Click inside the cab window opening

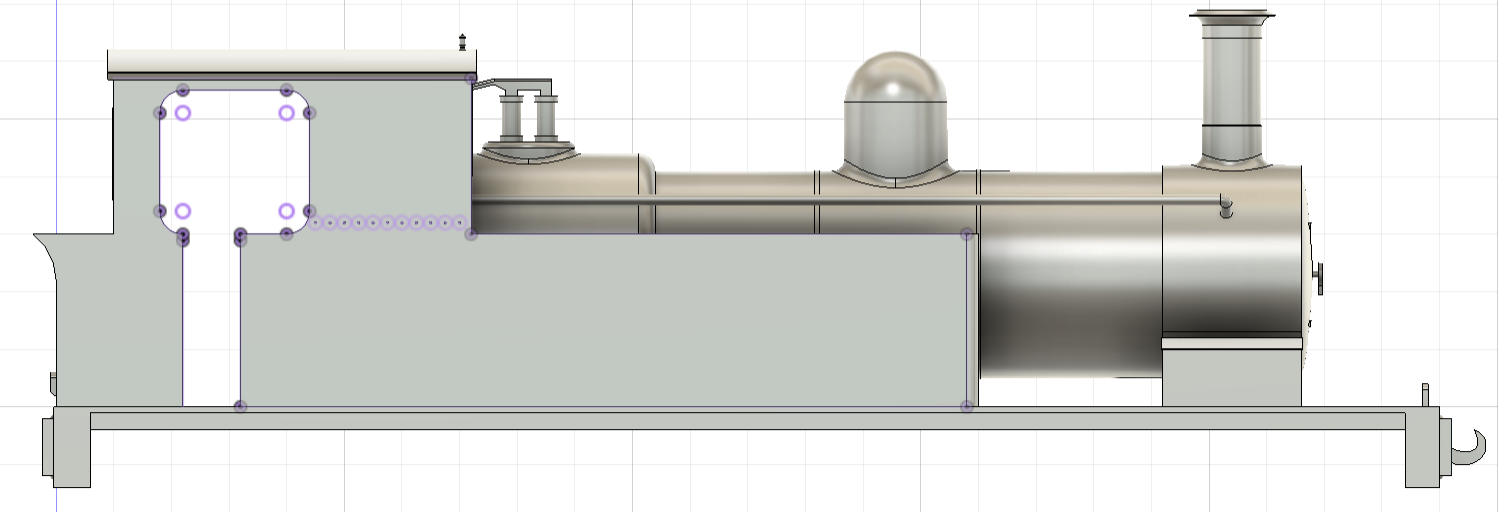click(235, 160)
